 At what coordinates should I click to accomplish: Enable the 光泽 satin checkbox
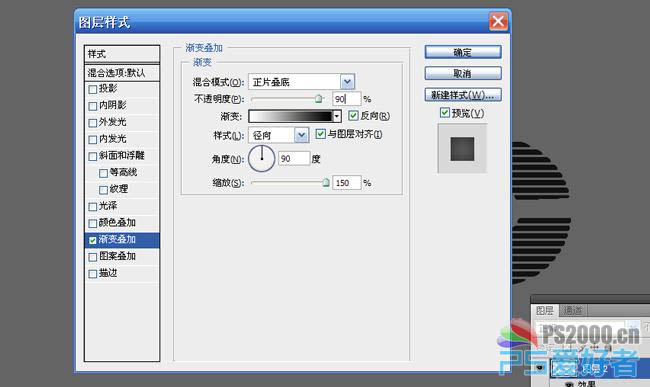(x=93, y=207)
